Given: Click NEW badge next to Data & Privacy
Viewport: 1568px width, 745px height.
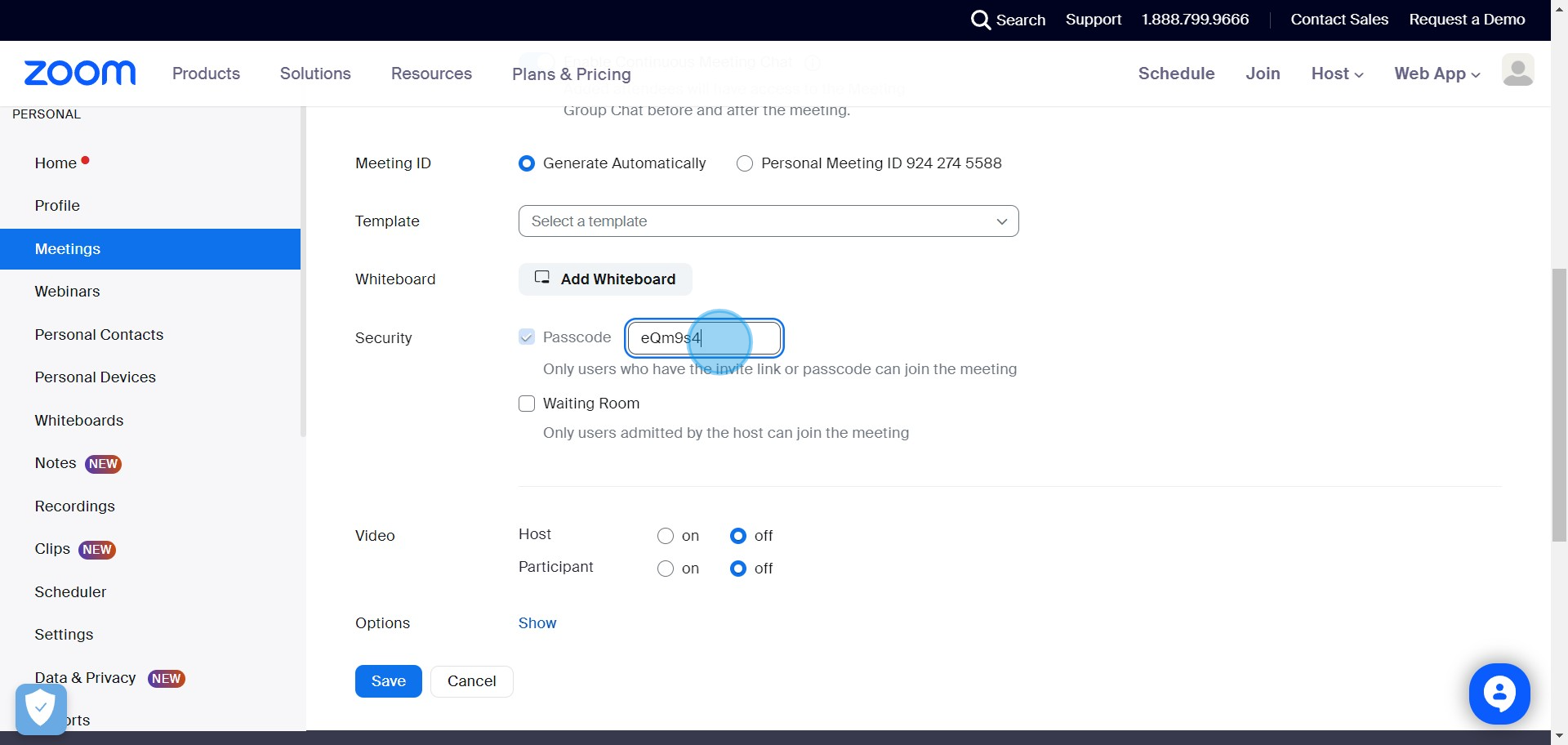Looking at the screenshot, I should [x=166, y=679].
